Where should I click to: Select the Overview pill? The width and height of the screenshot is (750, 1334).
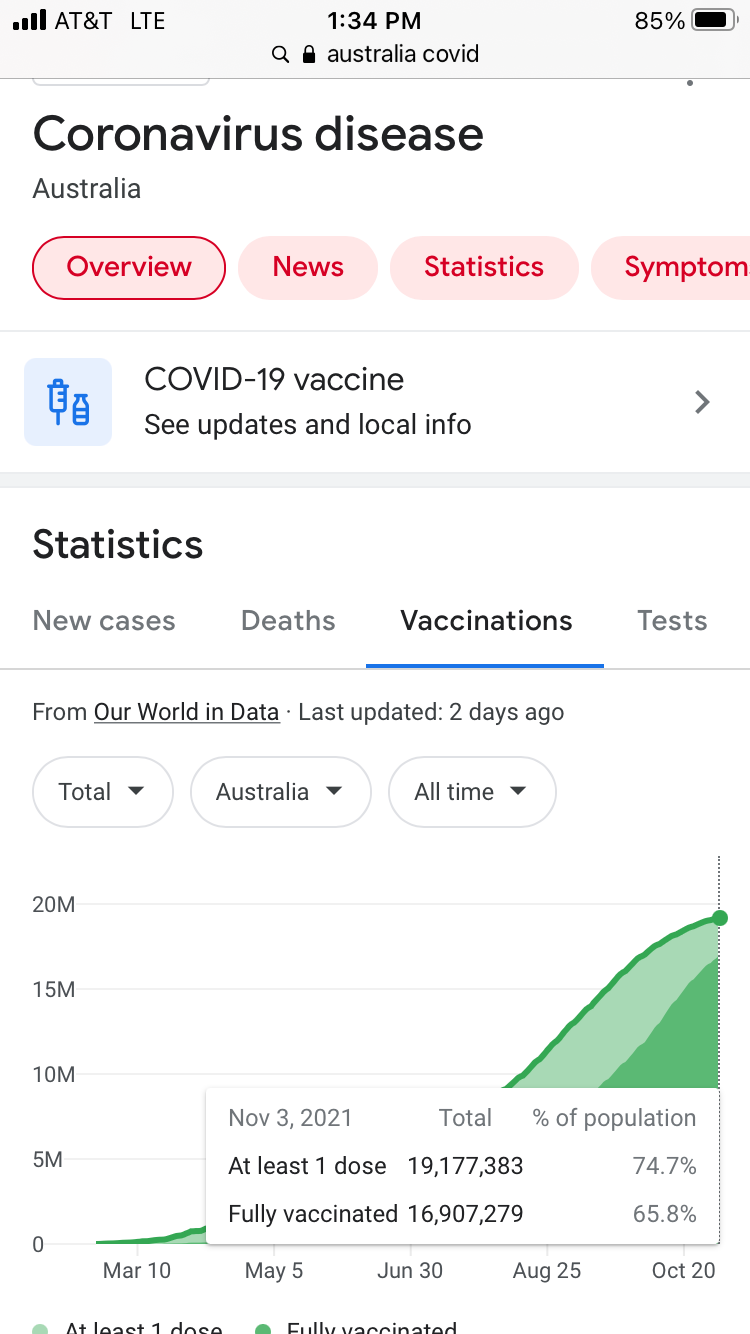(129, 267)
